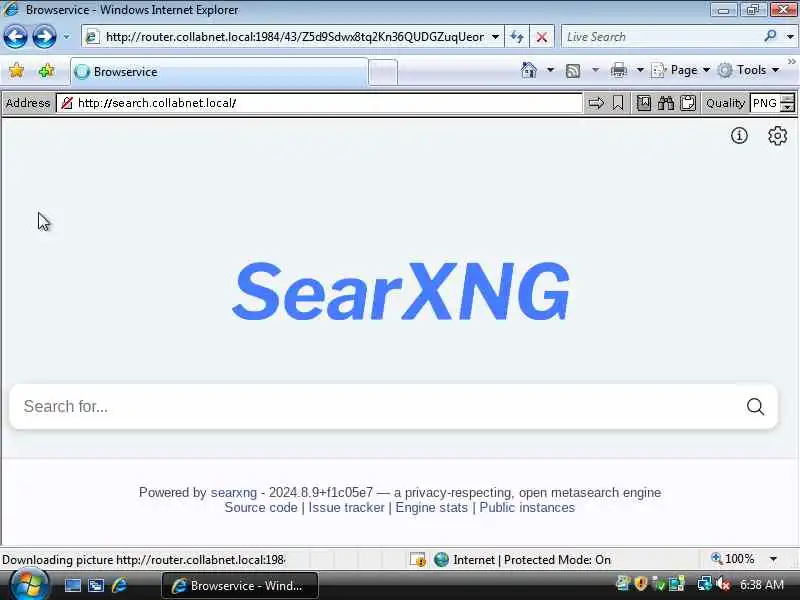Open the Favorites Center star
Viewport: 800px width, 600px height.
(16, 70)
